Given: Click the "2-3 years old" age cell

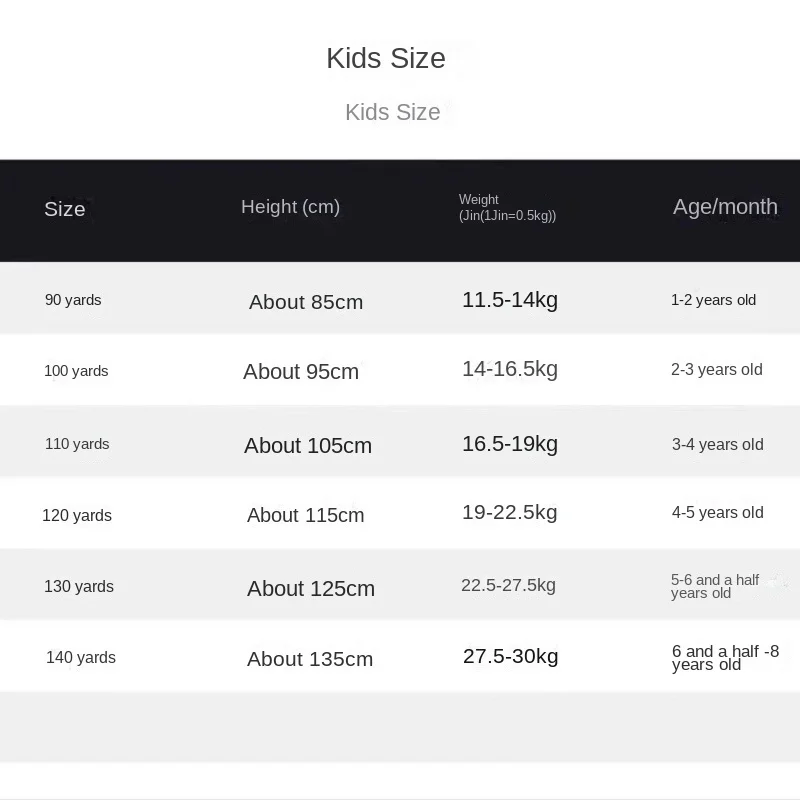Looking at the screenshot, I should (717, 370).
